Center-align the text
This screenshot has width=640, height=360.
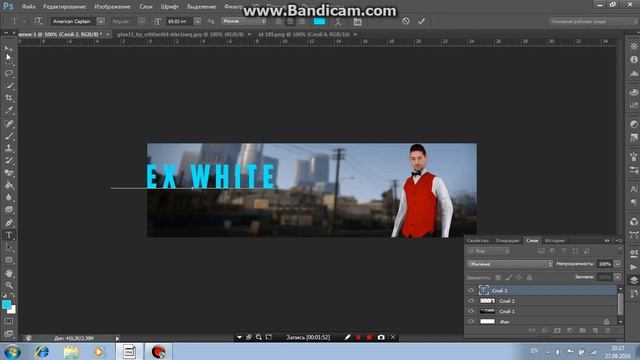[290, 21]
